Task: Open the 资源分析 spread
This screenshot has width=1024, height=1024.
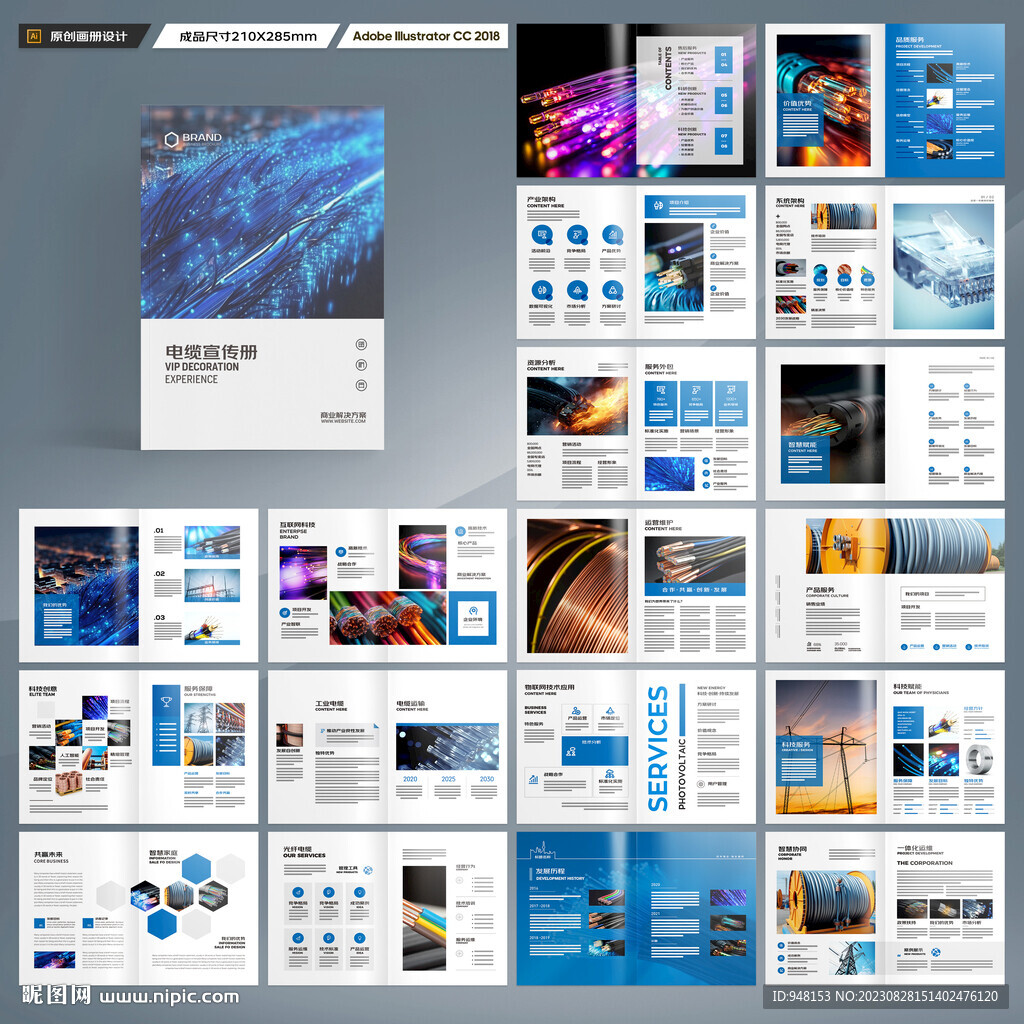Action: (x=636, y=424)
